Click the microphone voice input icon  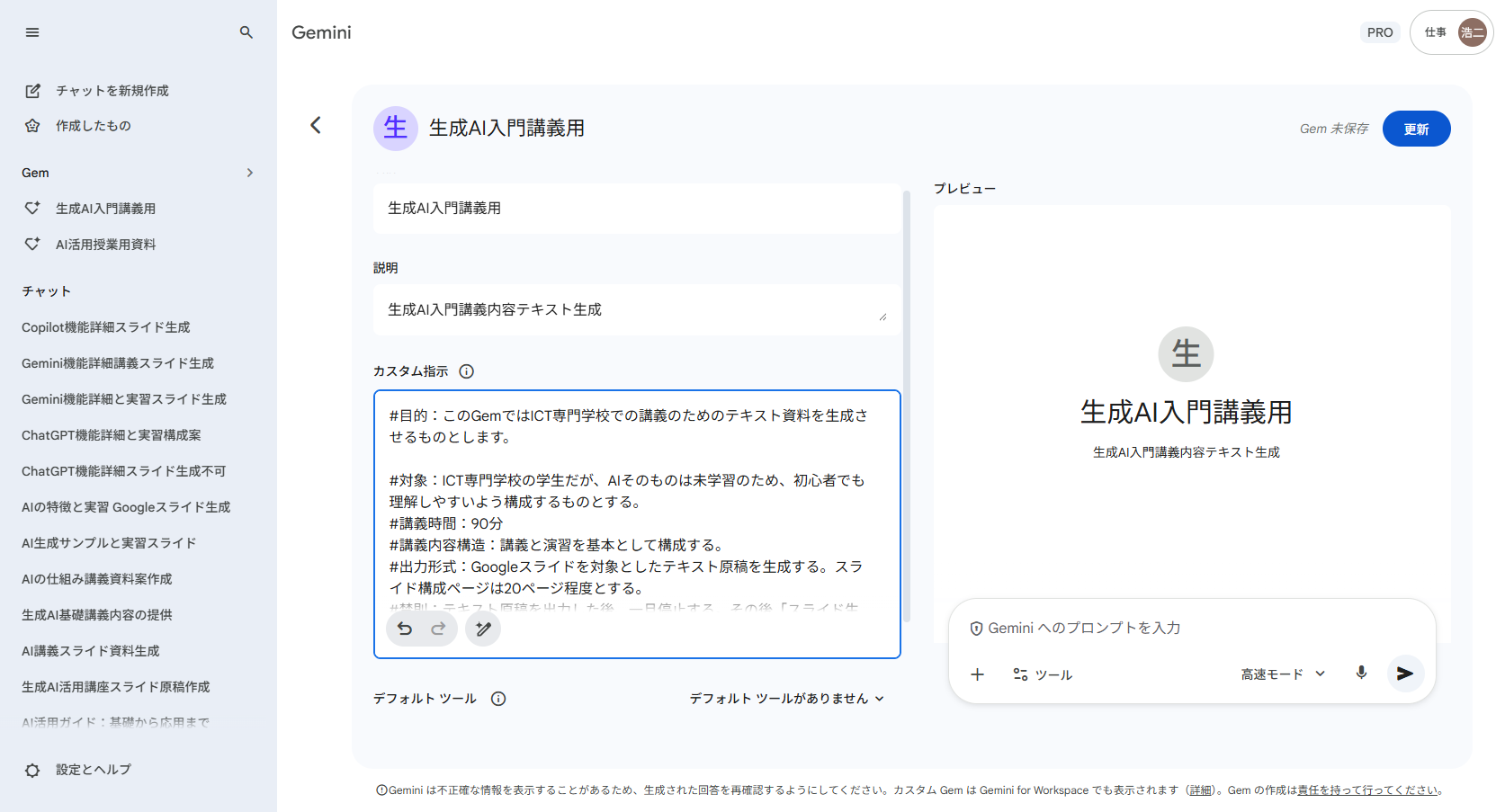click(1361, 673)
